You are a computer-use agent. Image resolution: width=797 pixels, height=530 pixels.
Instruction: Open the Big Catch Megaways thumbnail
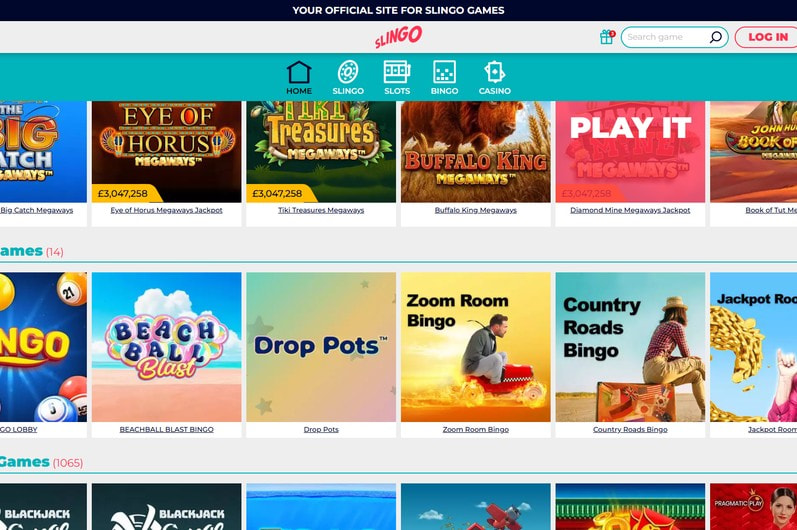pos(43,151)
